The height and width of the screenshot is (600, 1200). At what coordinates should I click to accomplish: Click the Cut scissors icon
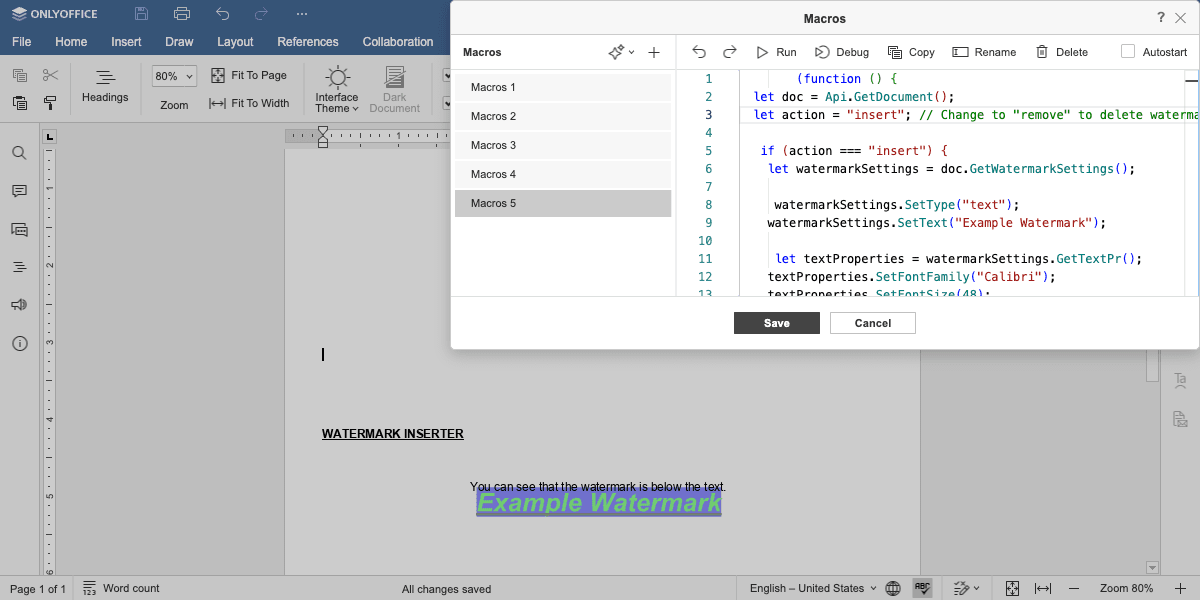50,76
